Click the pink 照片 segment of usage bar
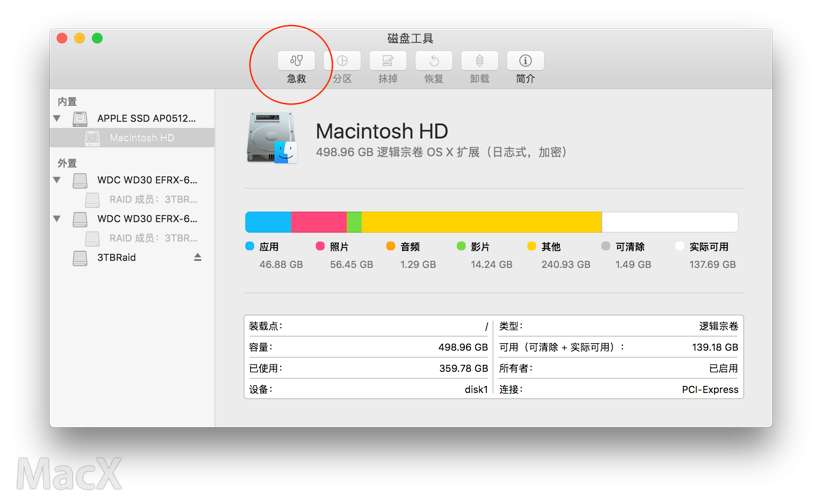This screenshot has width=822, height=498. [319, 222]
